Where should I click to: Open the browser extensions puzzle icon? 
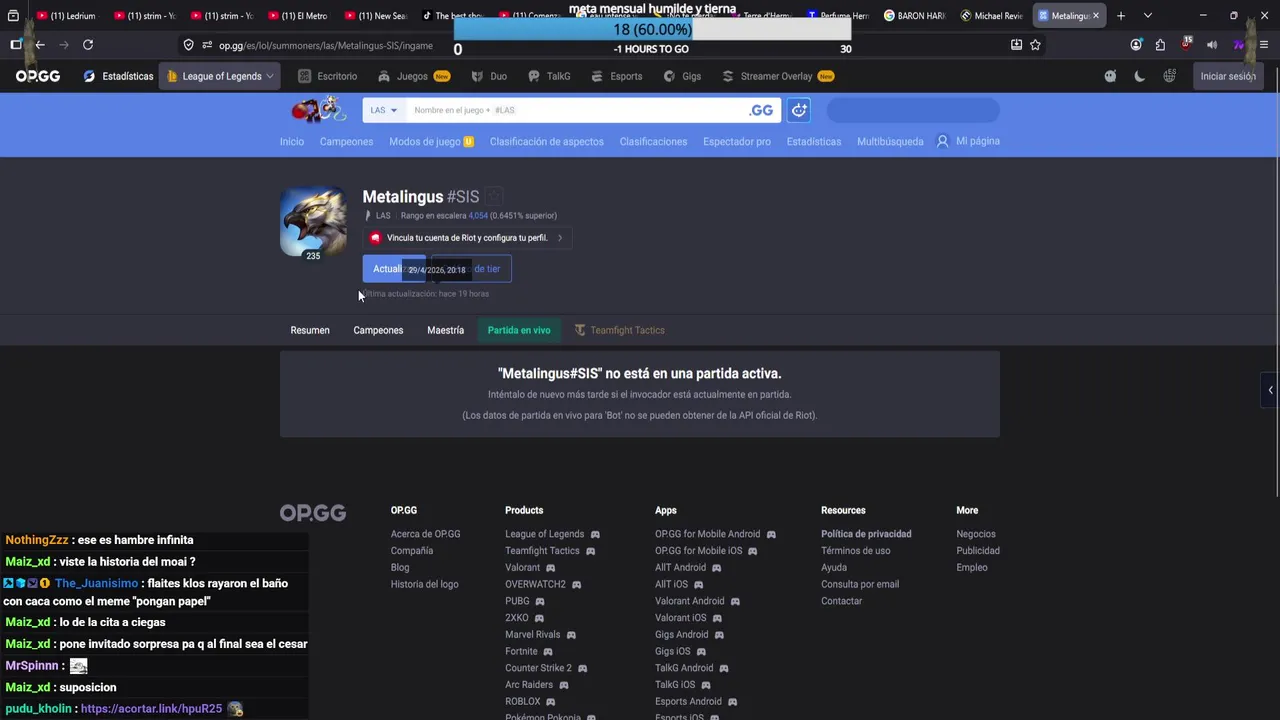pyautogui.click(x=1160, y=45)
